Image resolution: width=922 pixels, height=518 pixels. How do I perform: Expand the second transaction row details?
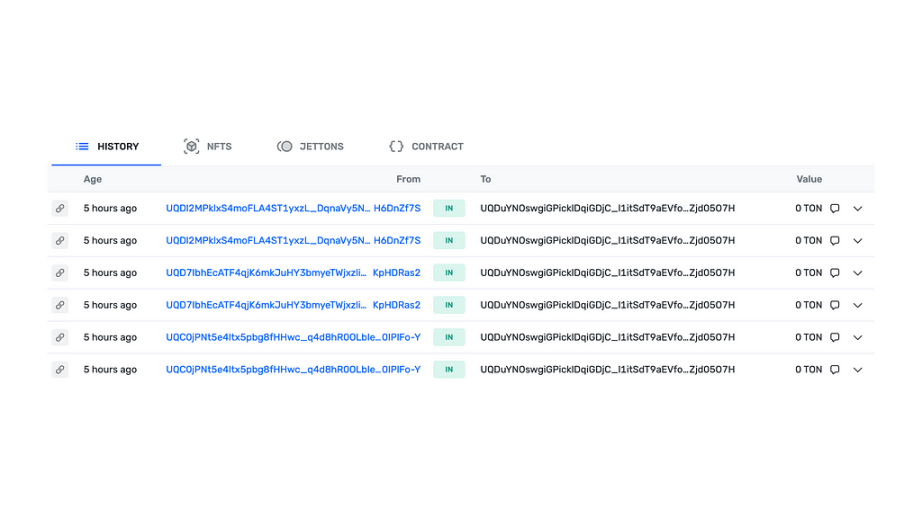point(858,241)
